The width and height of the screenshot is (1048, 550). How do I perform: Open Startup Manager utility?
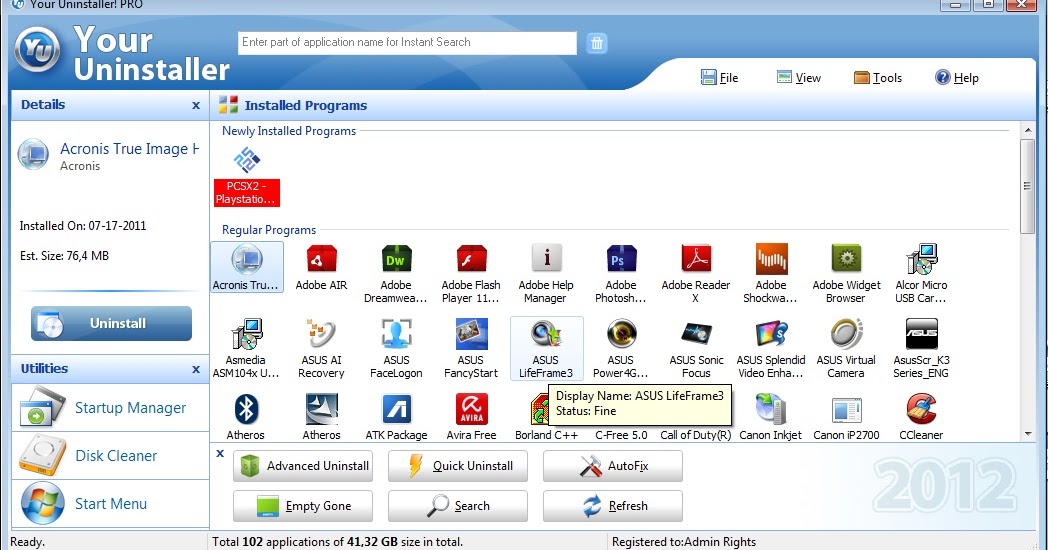[110, 408]
